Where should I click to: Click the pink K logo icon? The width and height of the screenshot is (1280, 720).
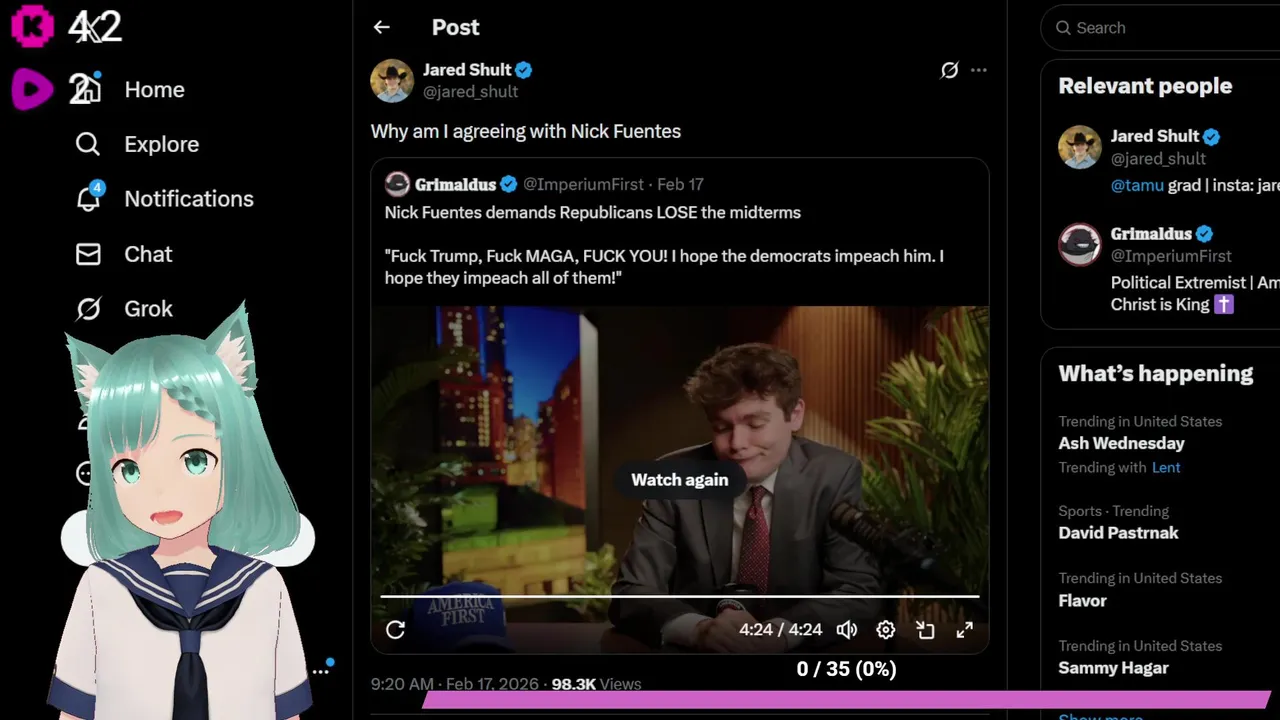point(32,26)
